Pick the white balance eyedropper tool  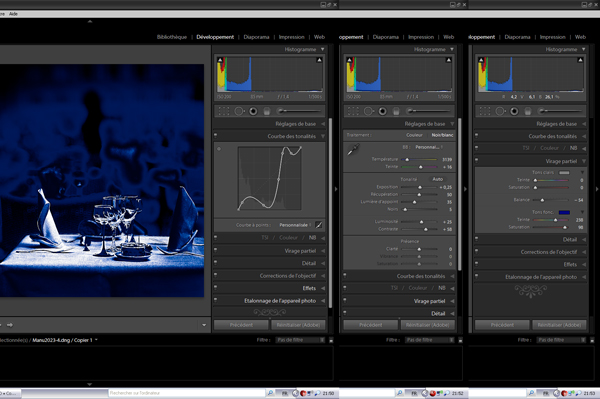(x=353, y=150)
